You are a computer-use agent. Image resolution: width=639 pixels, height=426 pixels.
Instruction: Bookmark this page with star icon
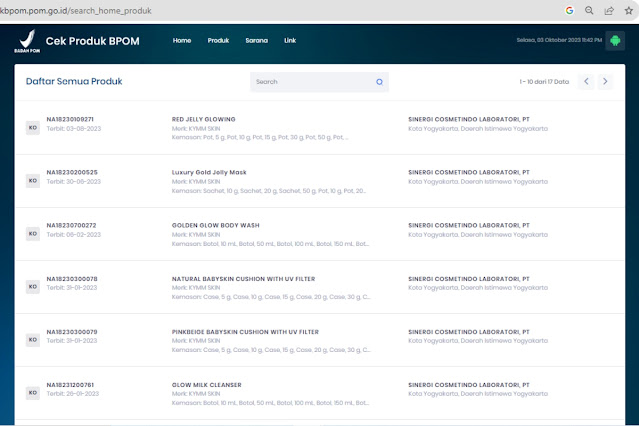(x=629, y=11)
